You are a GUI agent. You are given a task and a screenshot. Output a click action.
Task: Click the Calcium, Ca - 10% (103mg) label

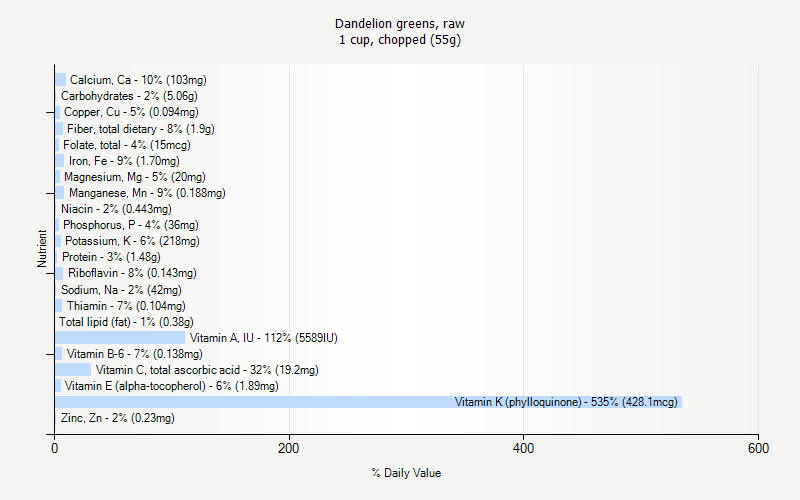pos(138,80)
